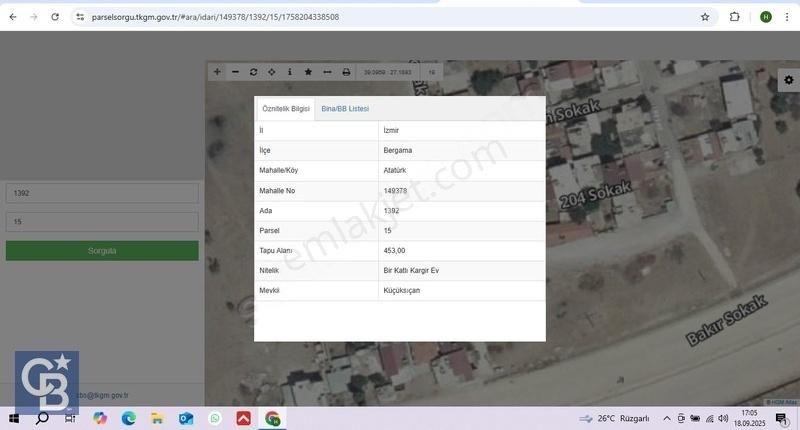Open volume control in system tray

click(x=723, y=418)
